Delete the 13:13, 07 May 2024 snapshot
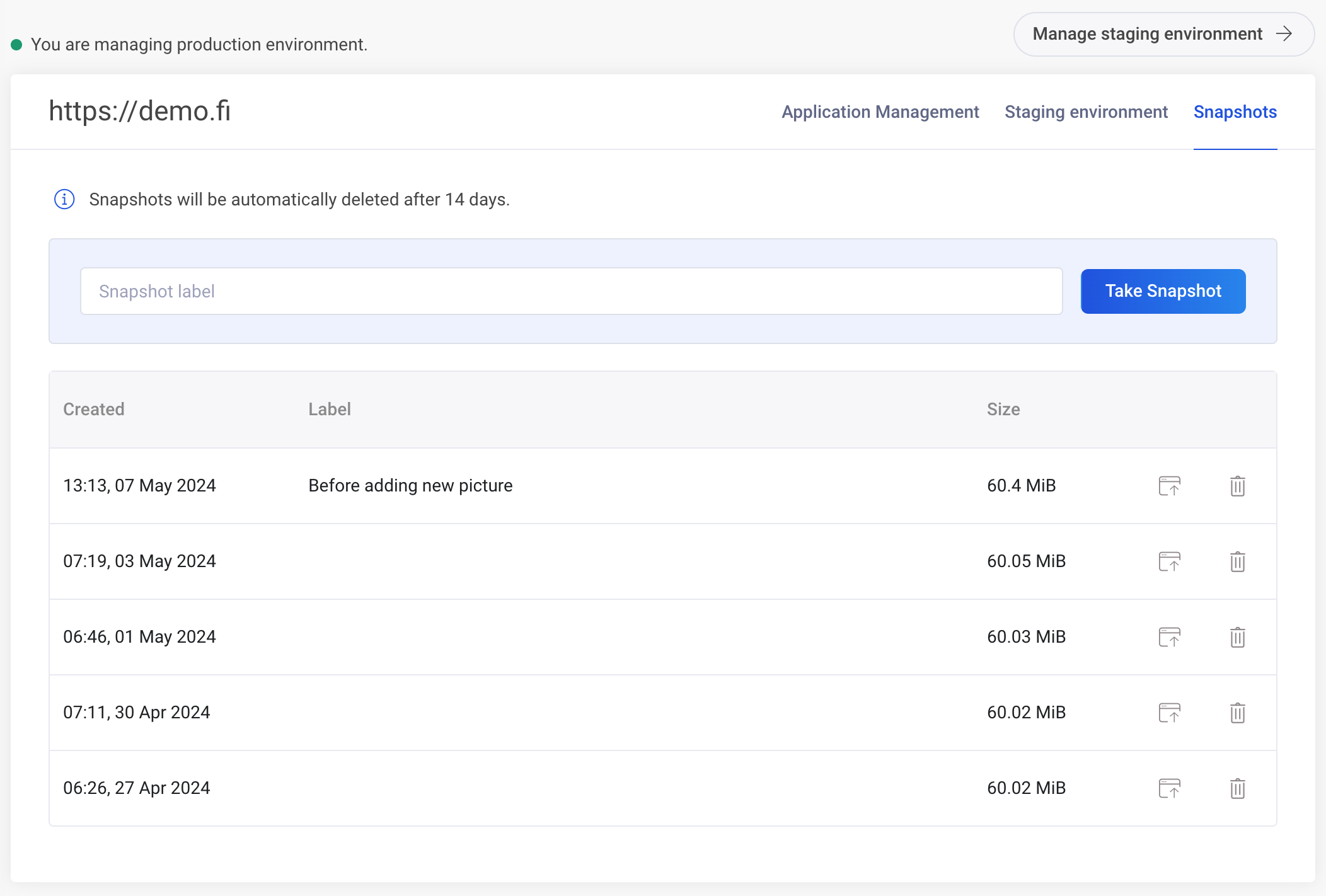 coord(1237,486)
